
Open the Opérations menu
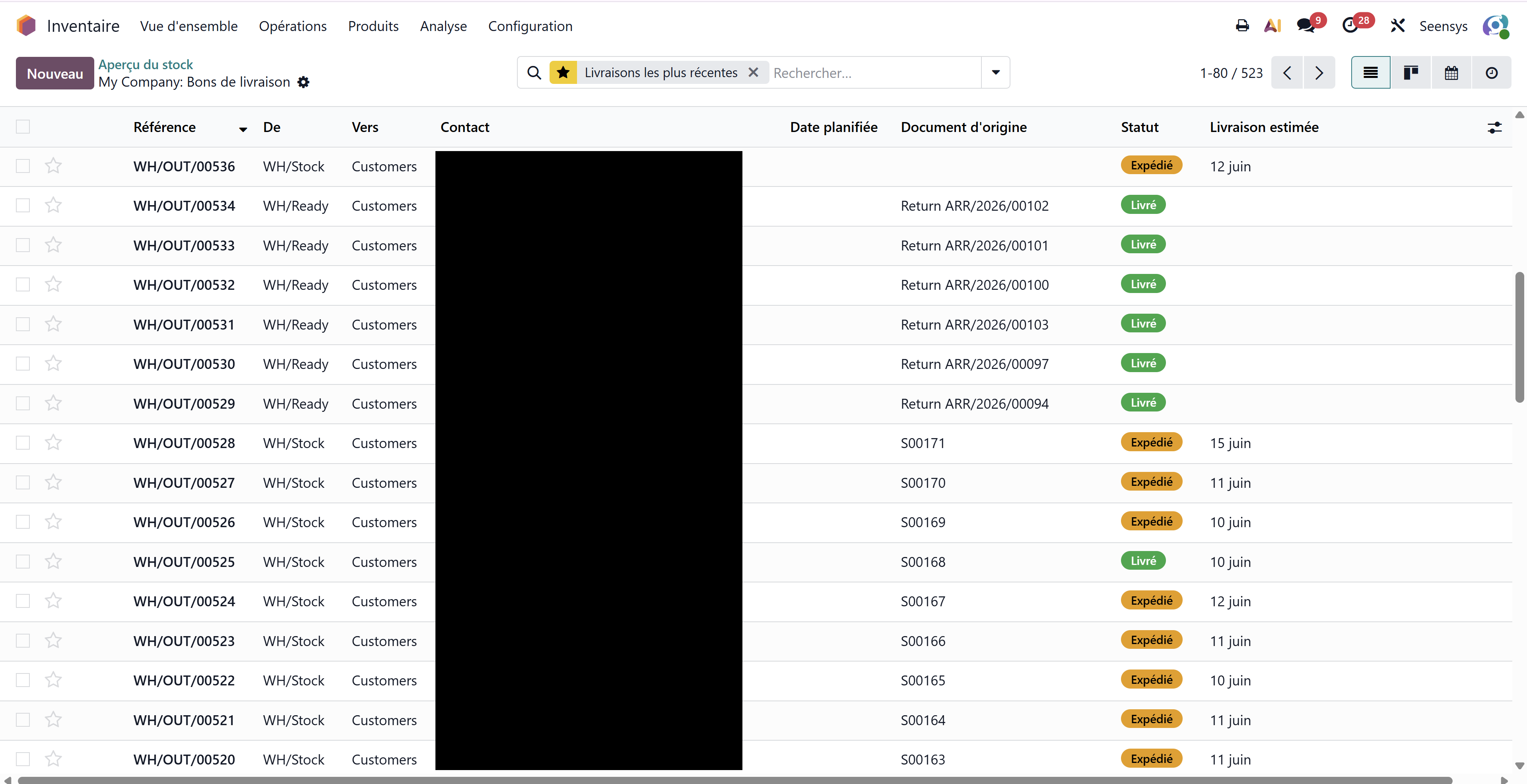[x=293, y=26]
